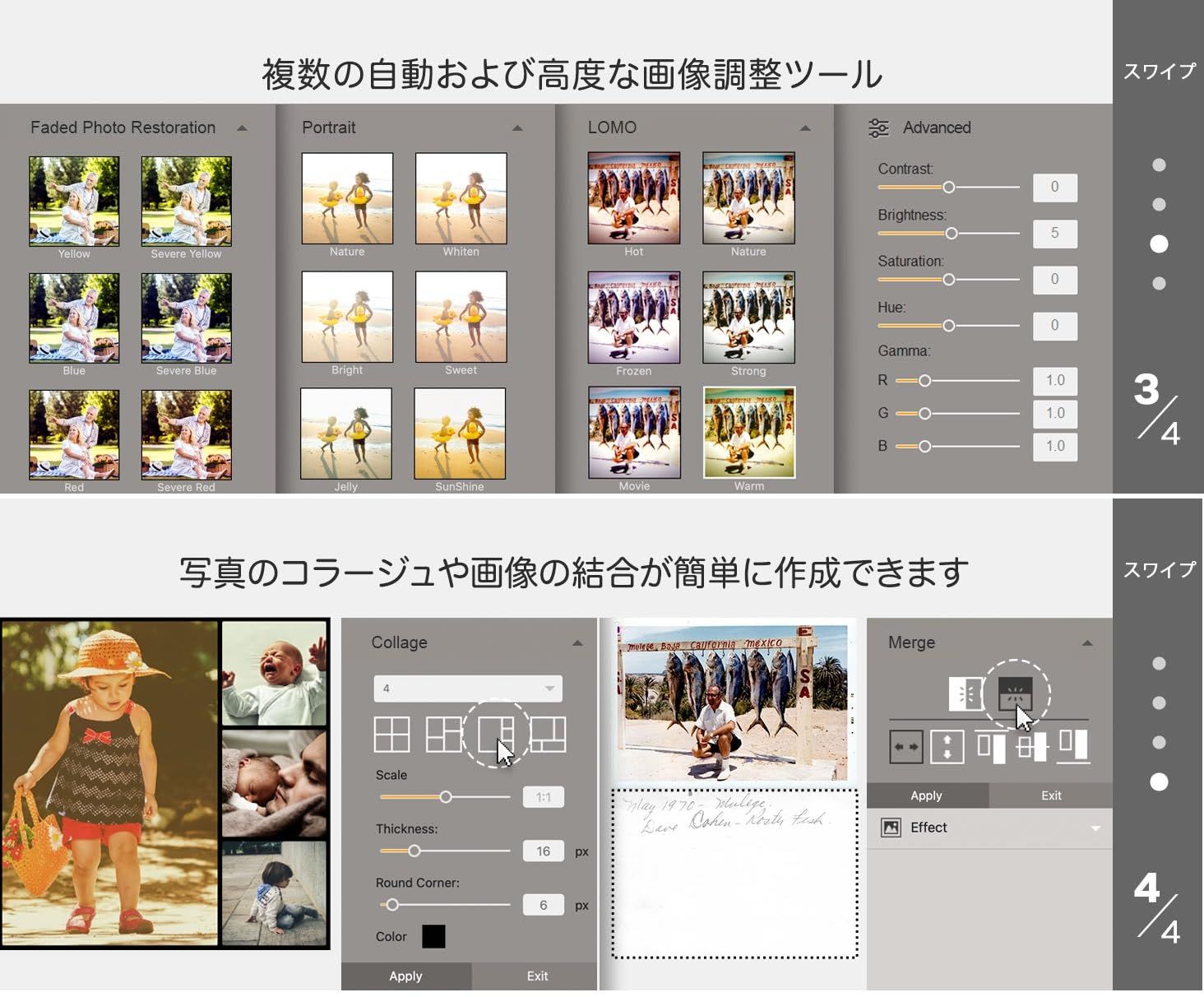Screen dimensions: 1204x997
Task: Select the align-middle merge alignment icon
Action: tap(1031, 747)
